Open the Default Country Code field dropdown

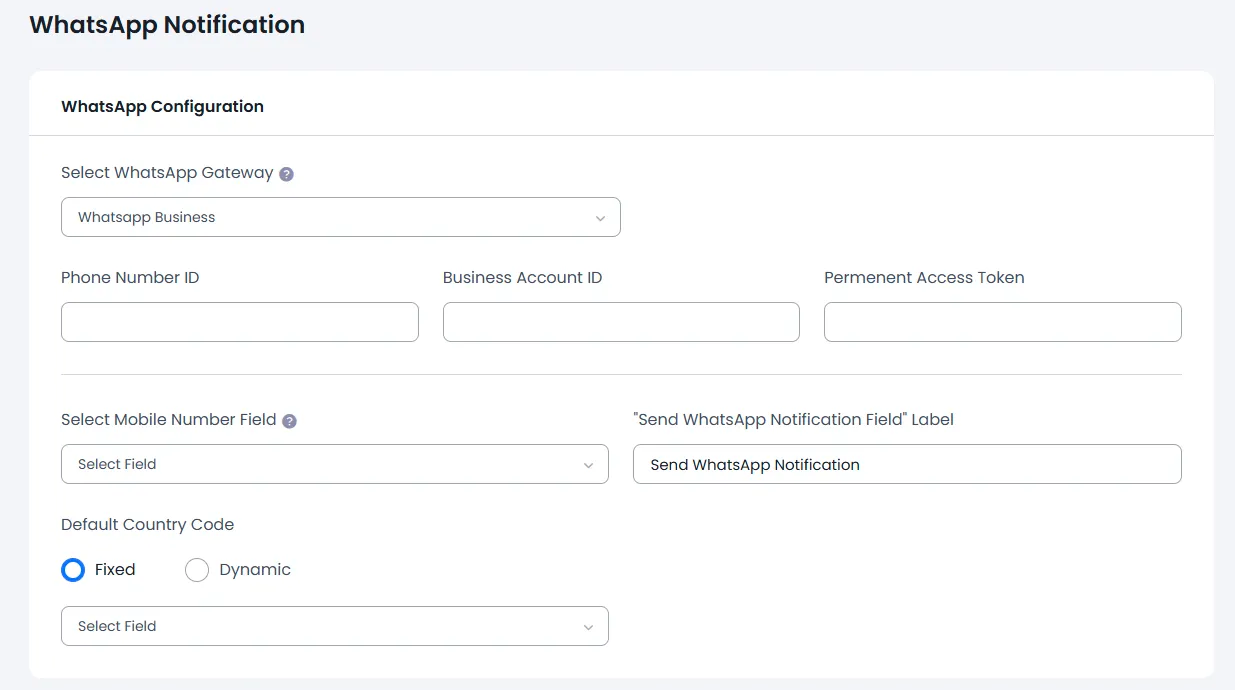335,626
